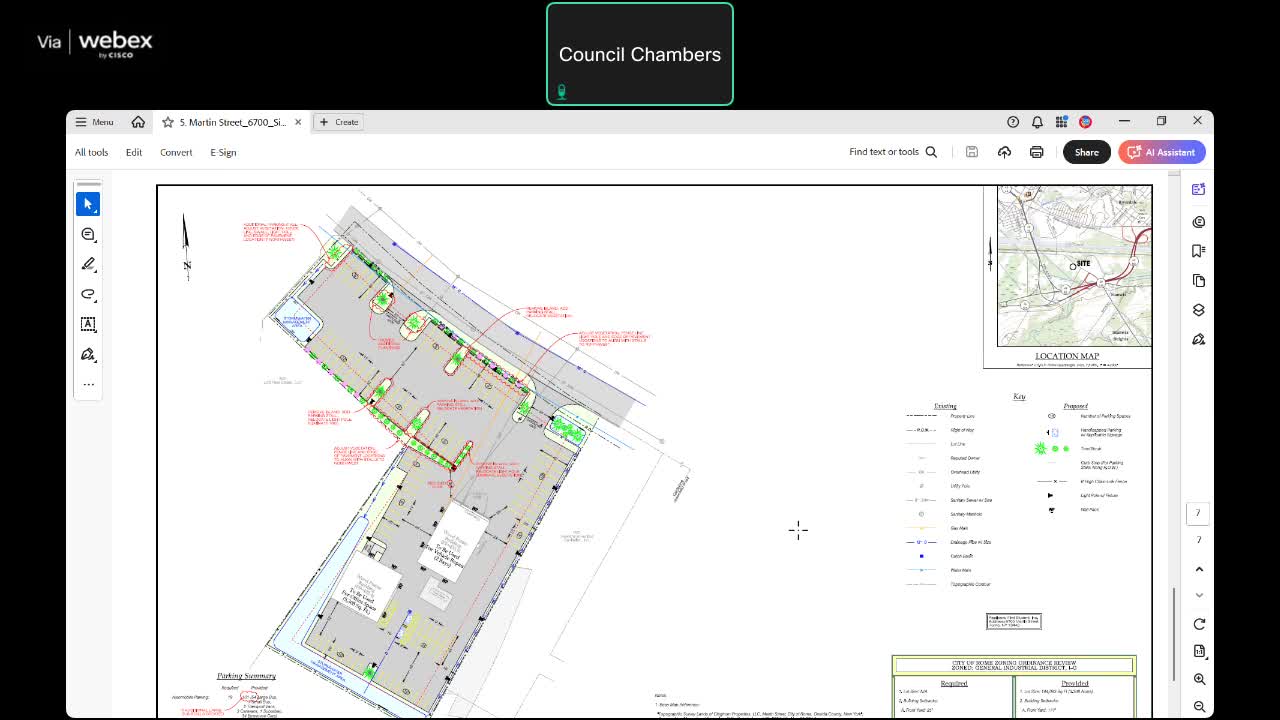This screenshot has height=720, width=1280.
Task: Open the layers panel icon
Action: (x=1199, y=310)
